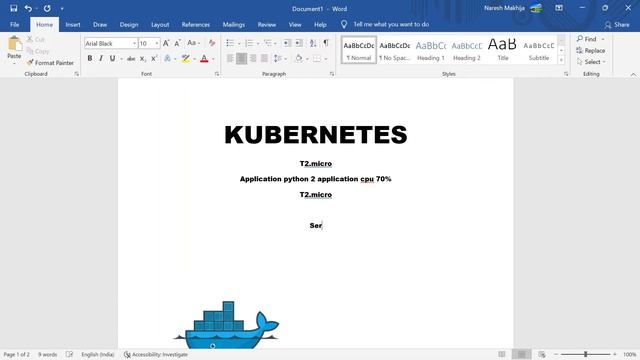Toggle Superscript formatting
Viewport: 640px width, 360px height.
point(154,59)
